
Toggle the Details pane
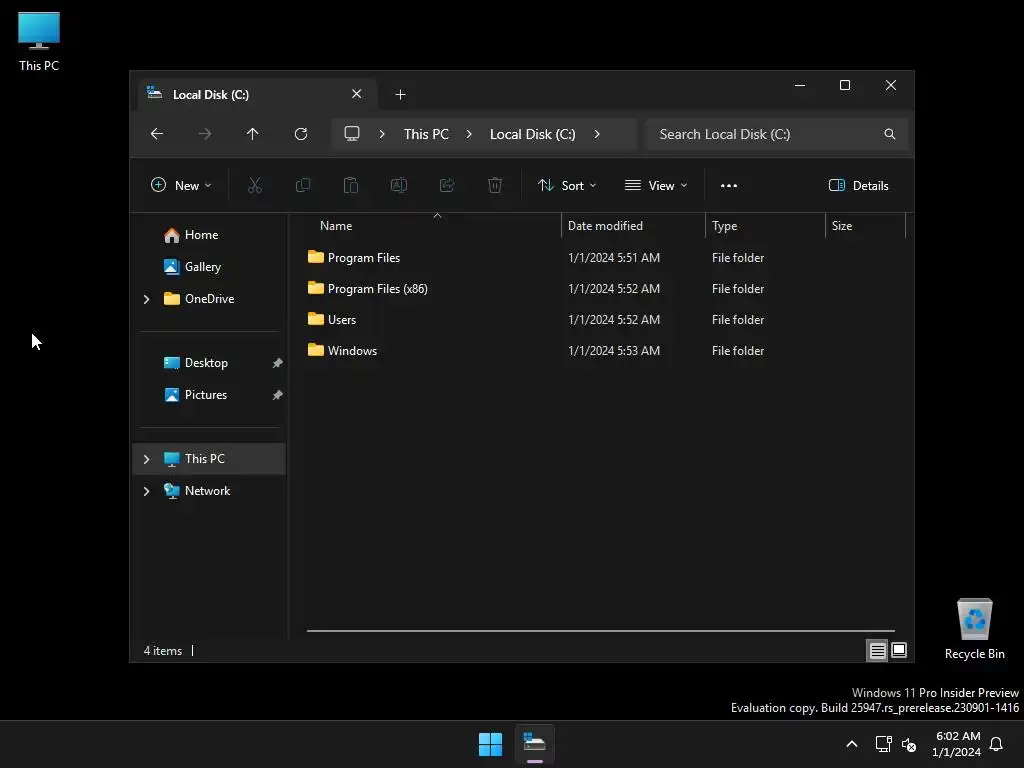click(858, 185)
